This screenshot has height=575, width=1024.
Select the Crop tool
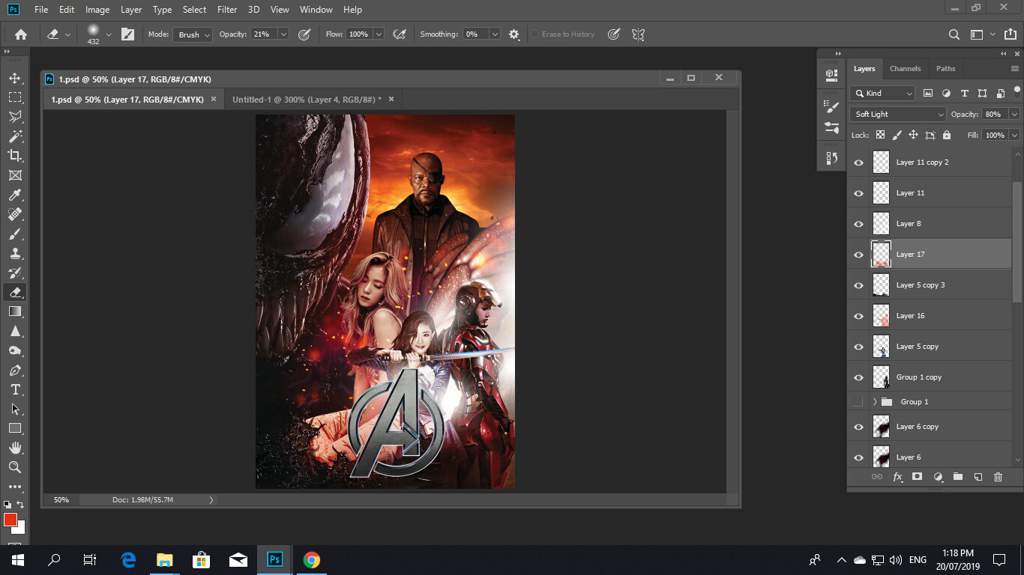pyautogui.click(x=14, y=156)
